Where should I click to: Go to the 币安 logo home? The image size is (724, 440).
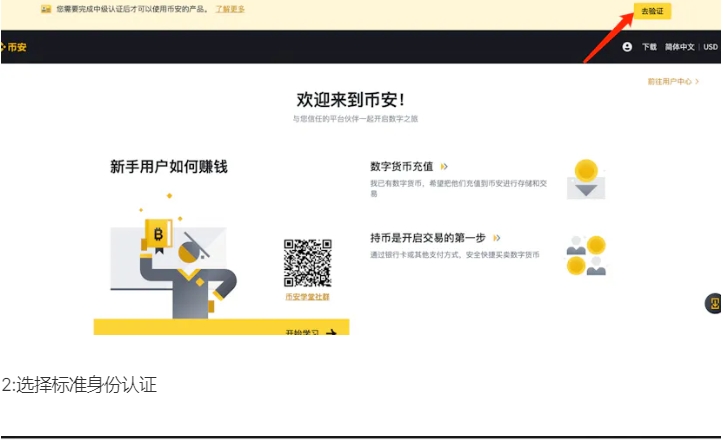click(13, 47)
